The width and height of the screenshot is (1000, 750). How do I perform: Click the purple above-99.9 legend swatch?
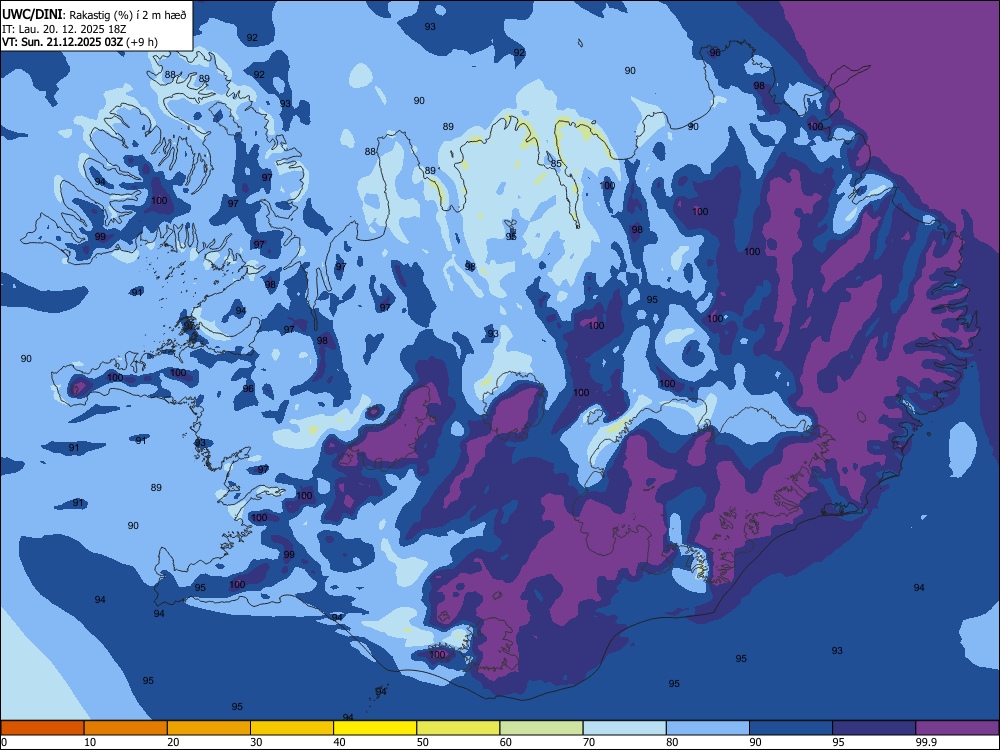957,728
